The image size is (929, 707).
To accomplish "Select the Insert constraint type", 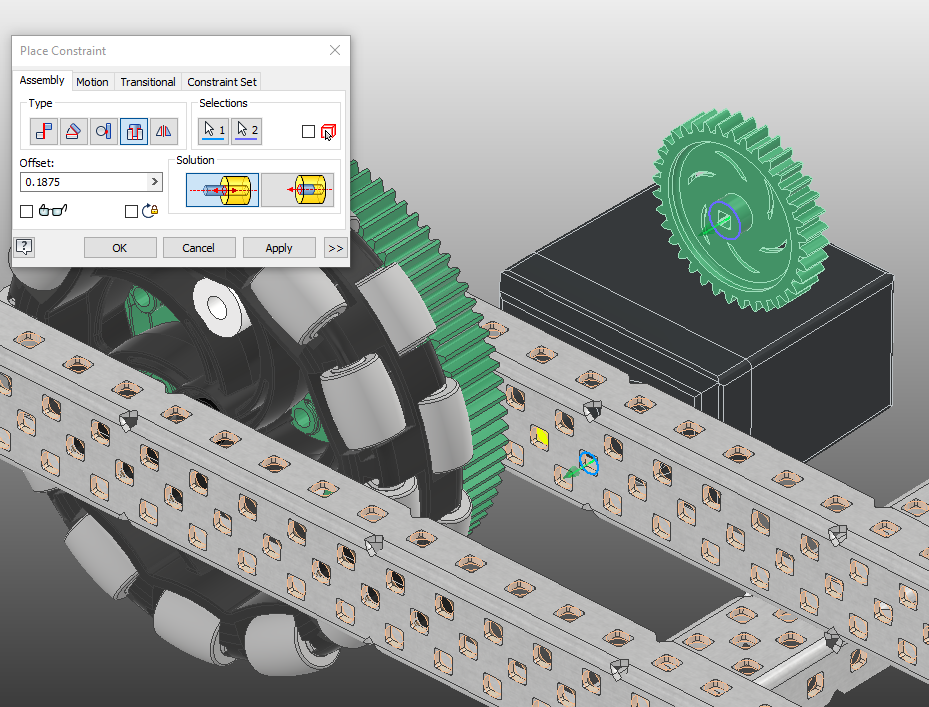I will click(x=134, y=131).
